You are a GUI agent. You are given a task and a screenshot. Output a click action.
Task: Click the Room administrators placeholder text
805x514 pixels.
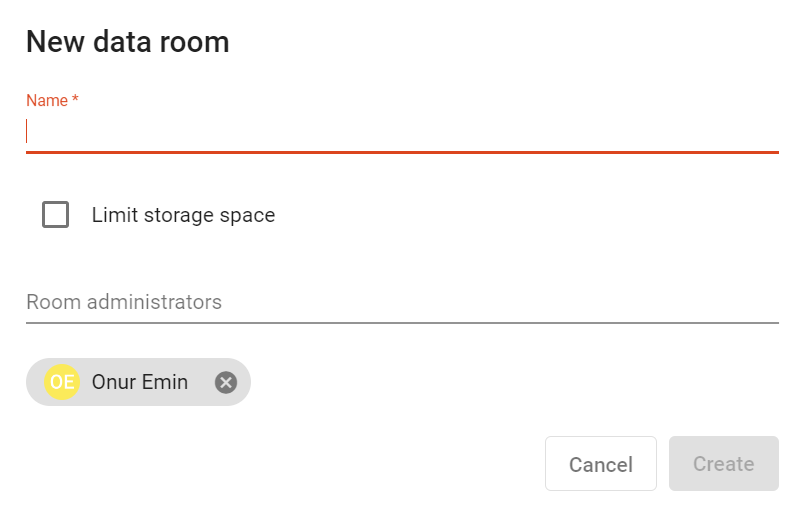(x=124, y=302)
